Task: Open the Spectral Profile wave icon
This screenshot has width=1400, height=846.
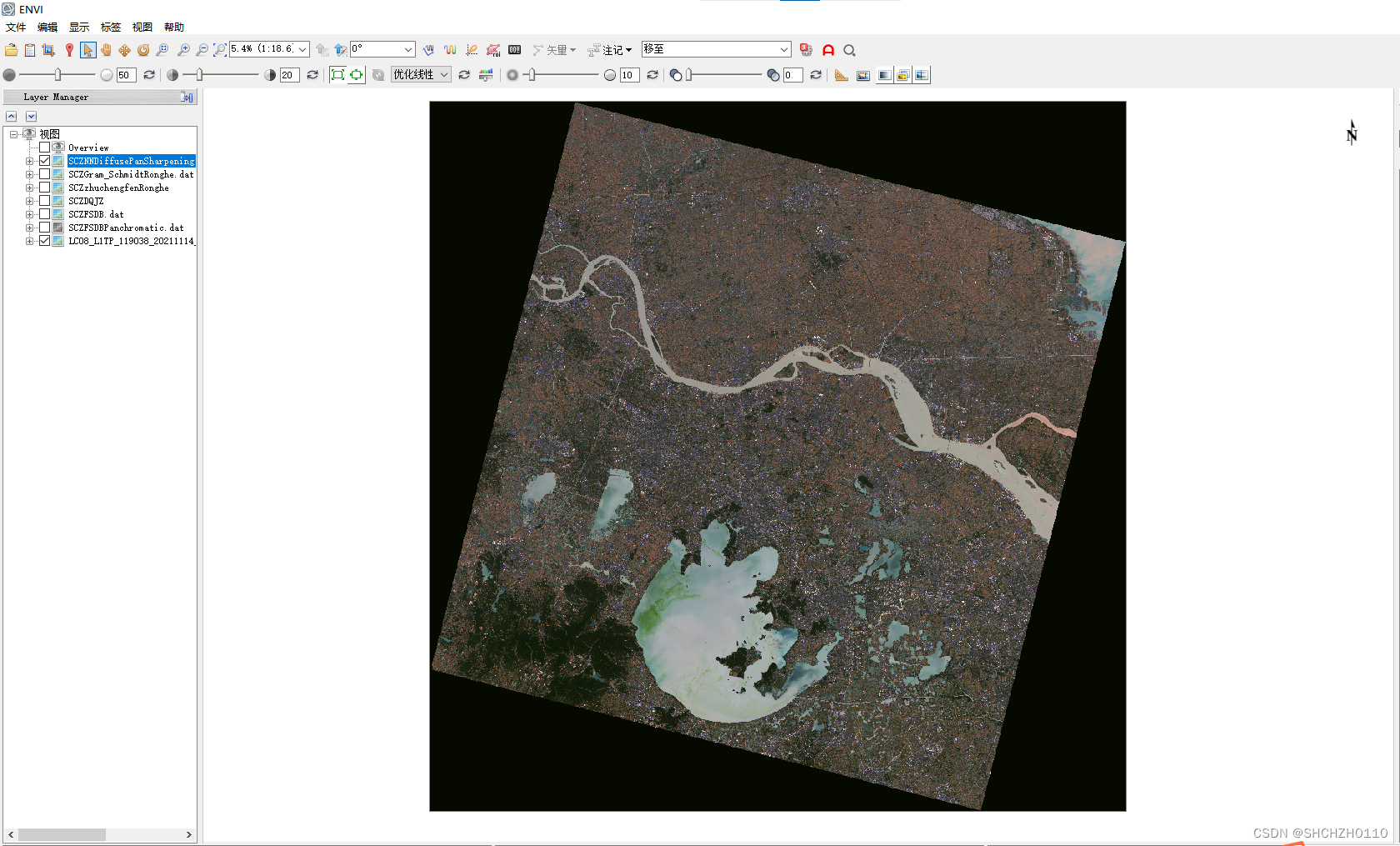Action: (x=450, y=50)
